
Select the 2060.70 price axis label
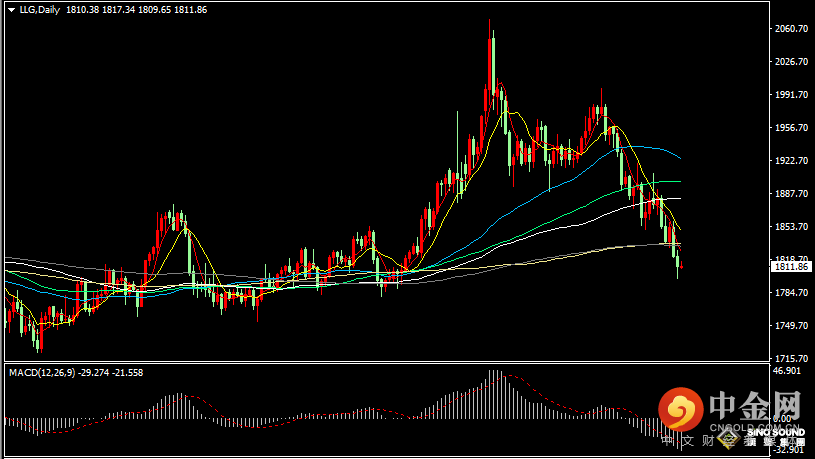[791, 29]
